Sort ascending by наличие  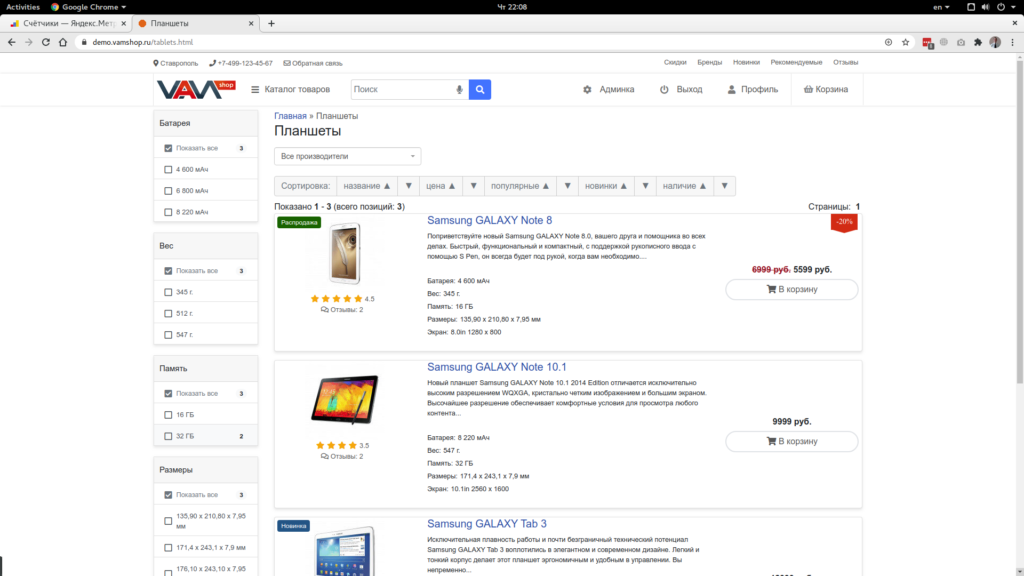pyautogui.click(x=684, y=186)
